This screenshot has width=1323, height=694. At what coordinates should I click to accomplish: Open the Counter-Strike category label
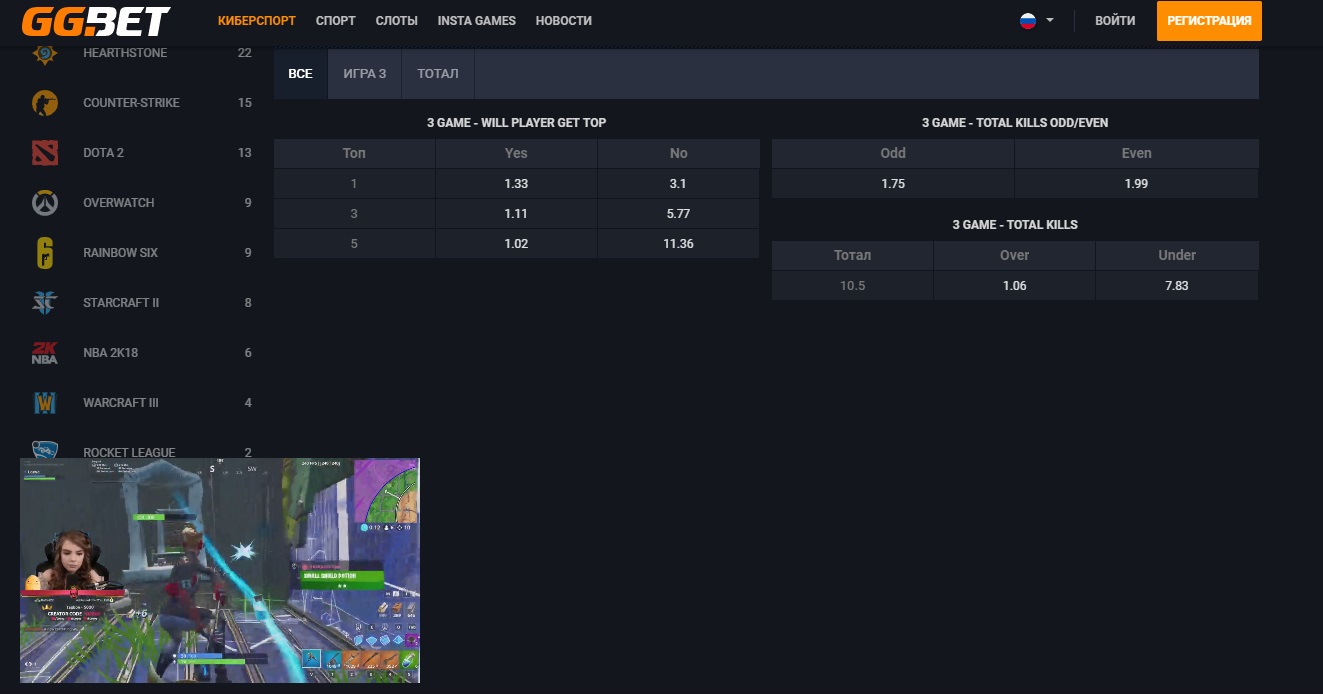(131, 103)
